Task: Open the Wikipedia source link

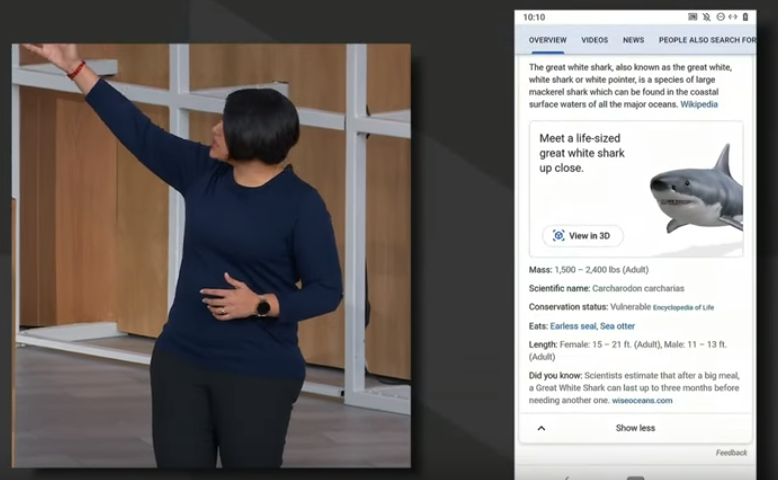Action: point(699,104)
